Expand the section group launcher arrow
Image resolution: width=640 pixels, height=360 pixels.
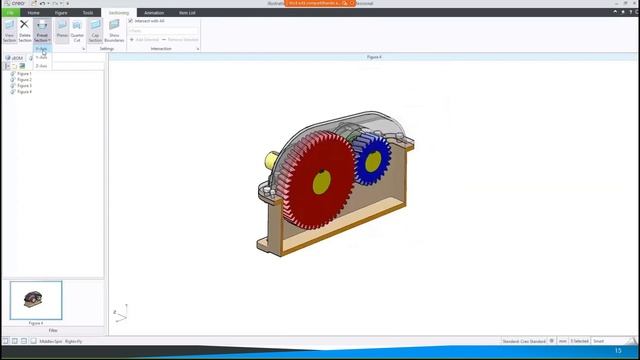(84, 49)
